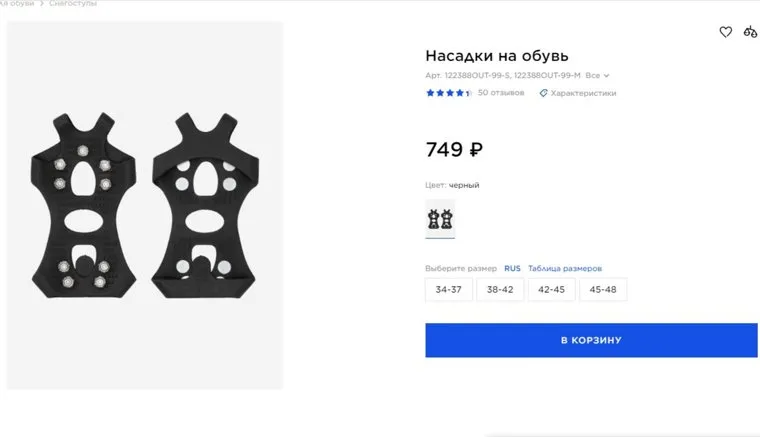Screen dimensions: 760x437
Task: Select the black color swatch thumbnail
Action: (x=440, y=217)
